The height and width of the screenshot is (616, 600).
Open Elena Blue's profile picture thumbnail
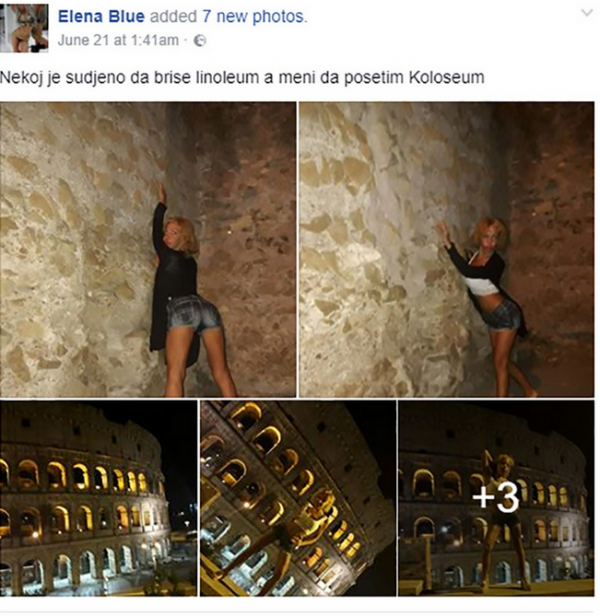(x=24, y=28)
